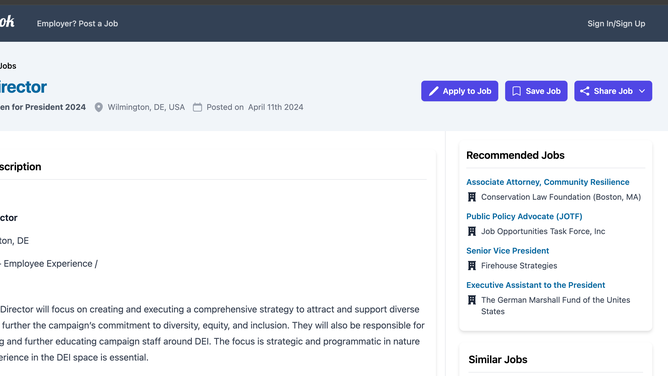Click the pencil icon on Apply to Job
The height and width of the screenshot is (376, 668).
pyautogui.click(x=433, y=91)
